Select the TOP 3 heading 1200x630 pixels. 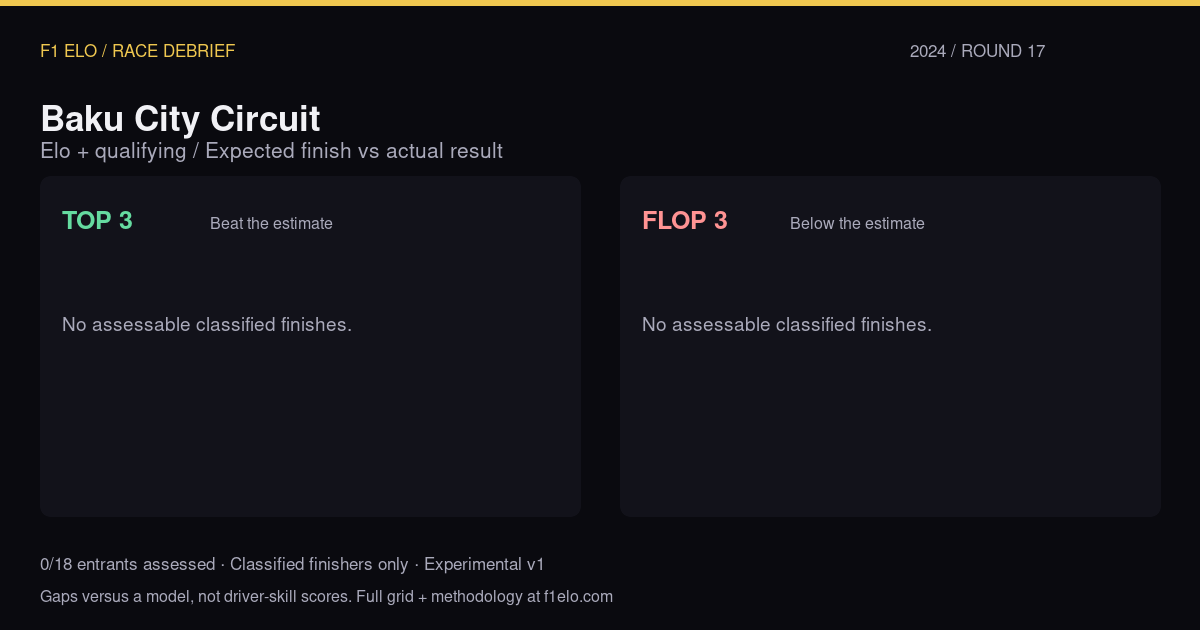97,221
